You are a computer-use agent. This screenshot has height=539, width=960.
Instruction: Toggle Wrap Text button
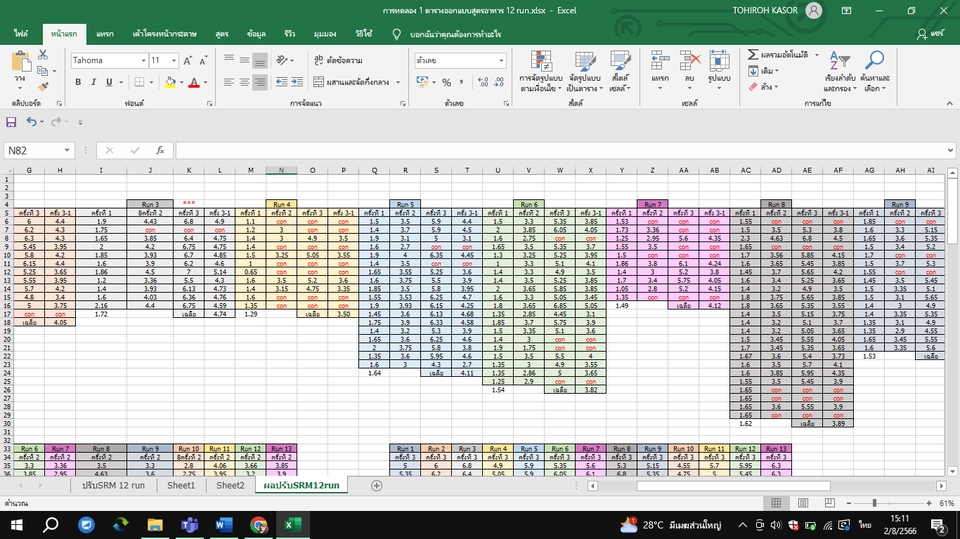coord(338,60)
